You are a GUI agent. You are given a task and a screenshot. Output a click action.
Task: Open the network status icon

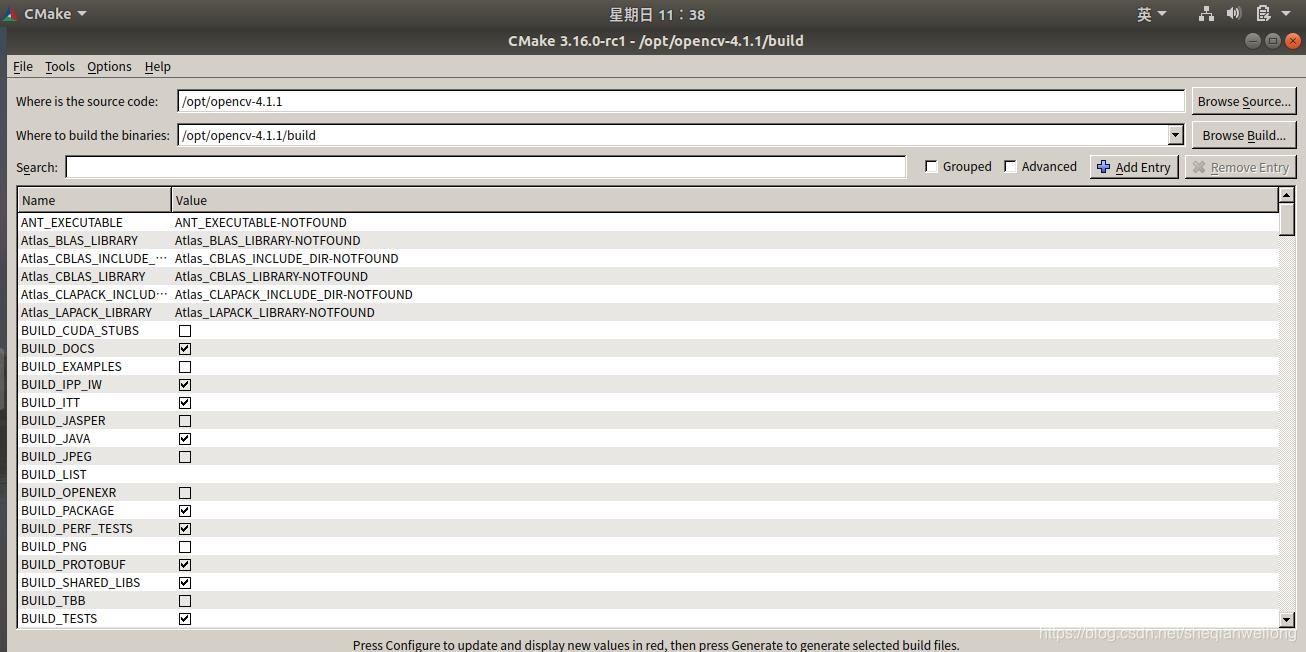pos(1206,14)
